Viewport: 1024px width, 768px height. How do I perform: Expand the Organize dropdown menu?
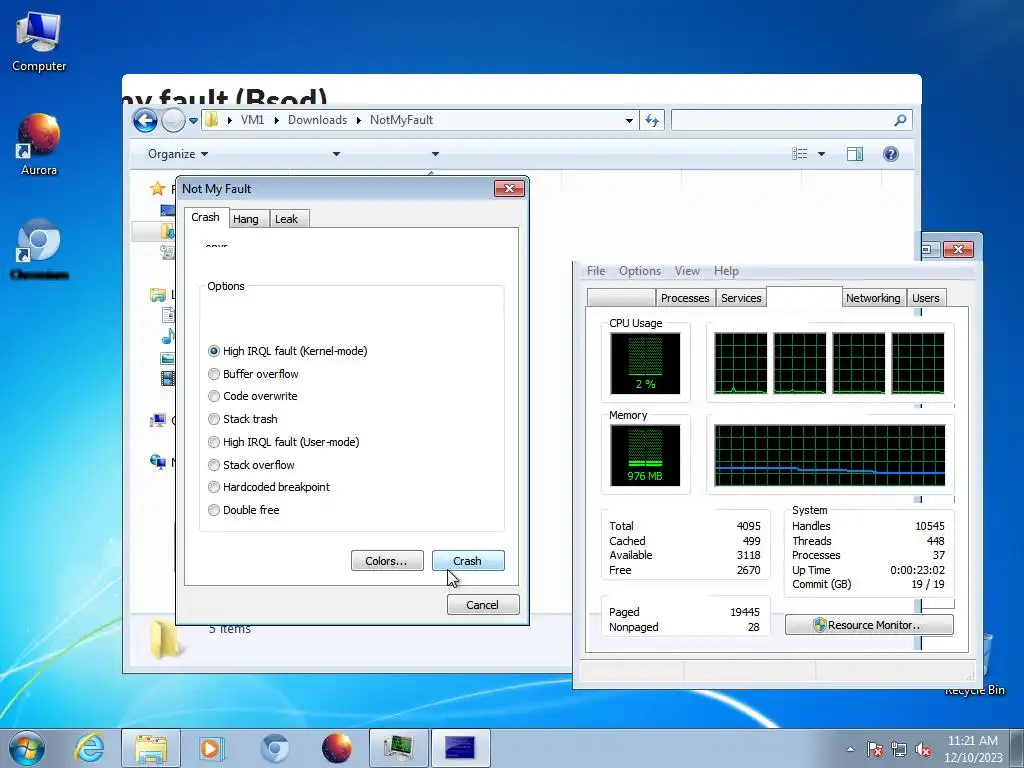pyautogui.click(x=178, y=154)
